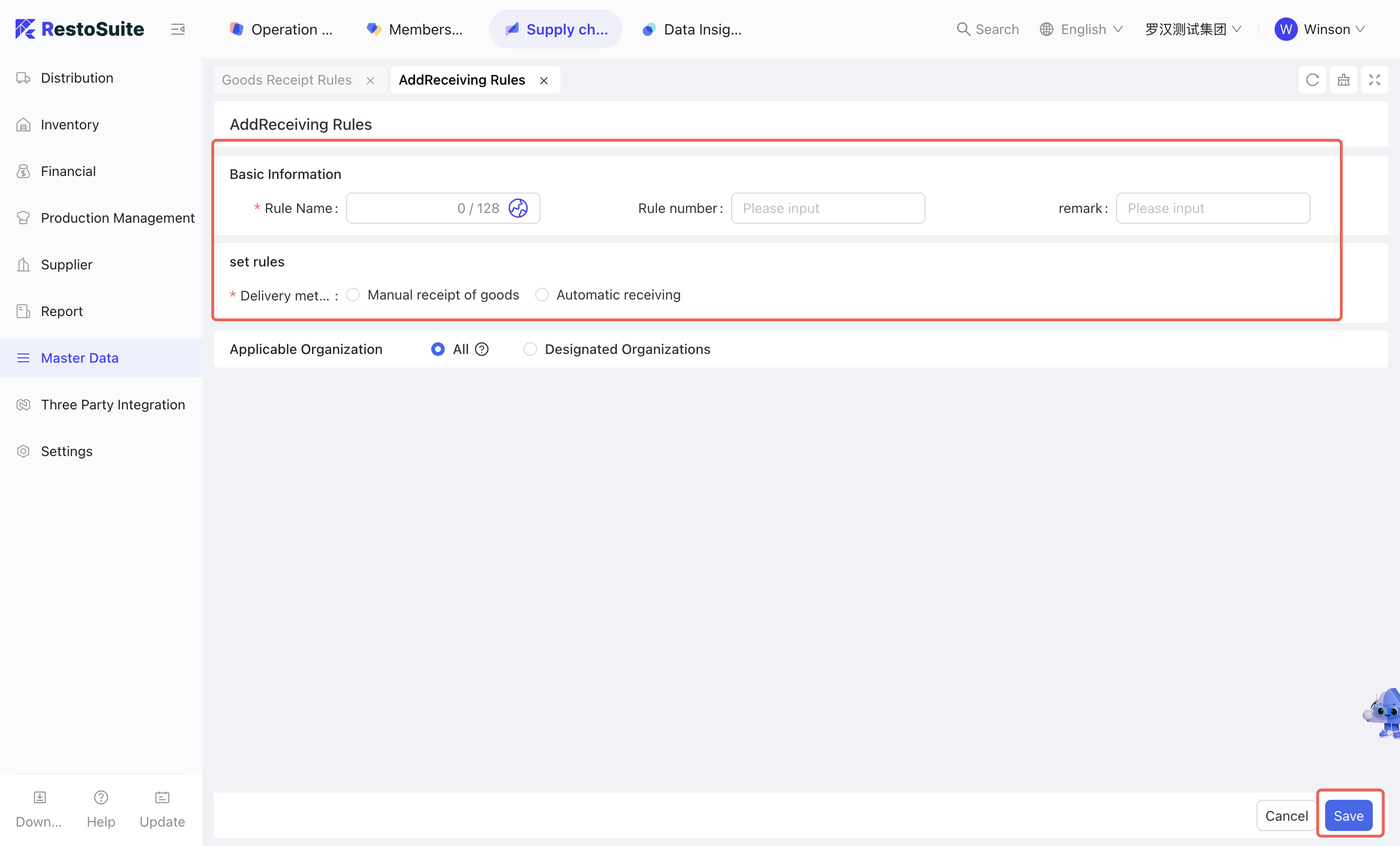Click the fullscreen expand icon
The width and height of the screenshot is (1400, 846).
(1374, 80)
